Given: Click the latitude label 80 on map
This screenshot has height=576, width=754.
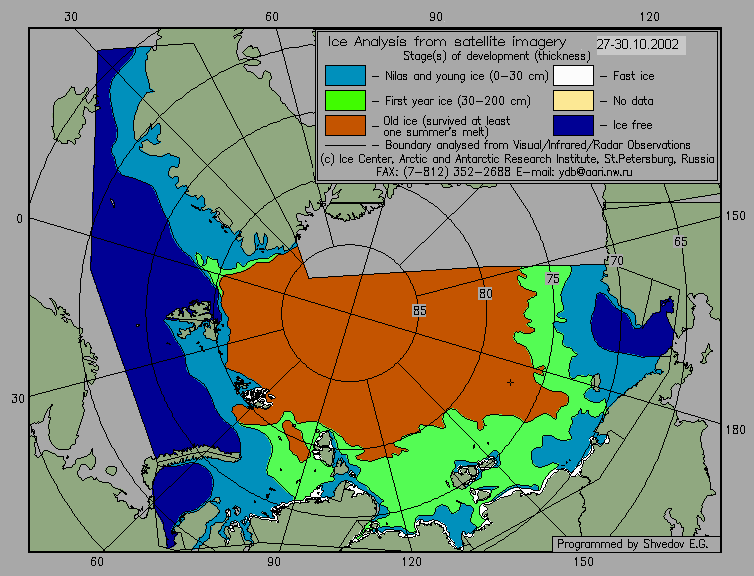Looking at the screenshot, I should click(x=485, y=294).
